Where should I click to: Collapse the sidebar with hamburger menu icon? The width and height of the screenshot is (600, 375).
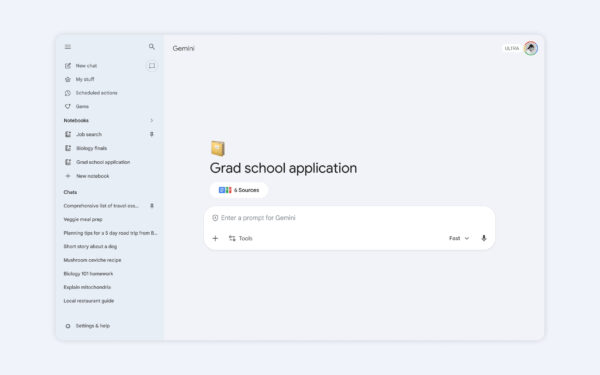(x=68, y=47)
